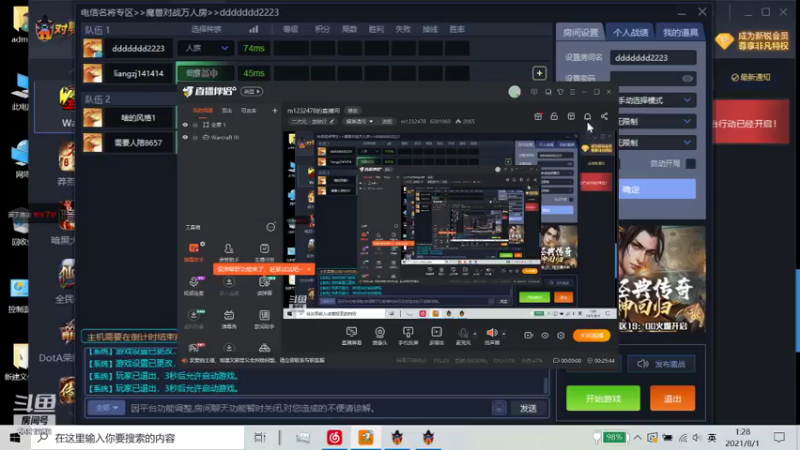Expand the microphone options arrow
The height and width of the screenshot is (450, 800).
point(474,334)
